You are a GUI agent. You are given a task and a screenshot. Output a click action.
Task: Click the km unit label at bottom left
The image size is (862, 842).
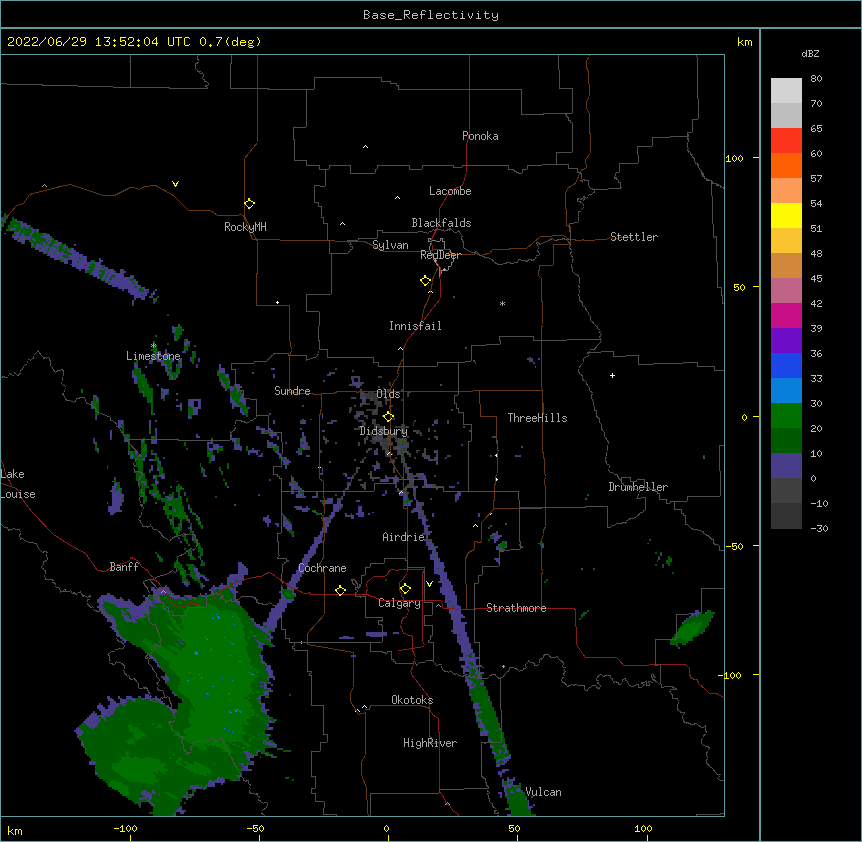click(15, 830)
